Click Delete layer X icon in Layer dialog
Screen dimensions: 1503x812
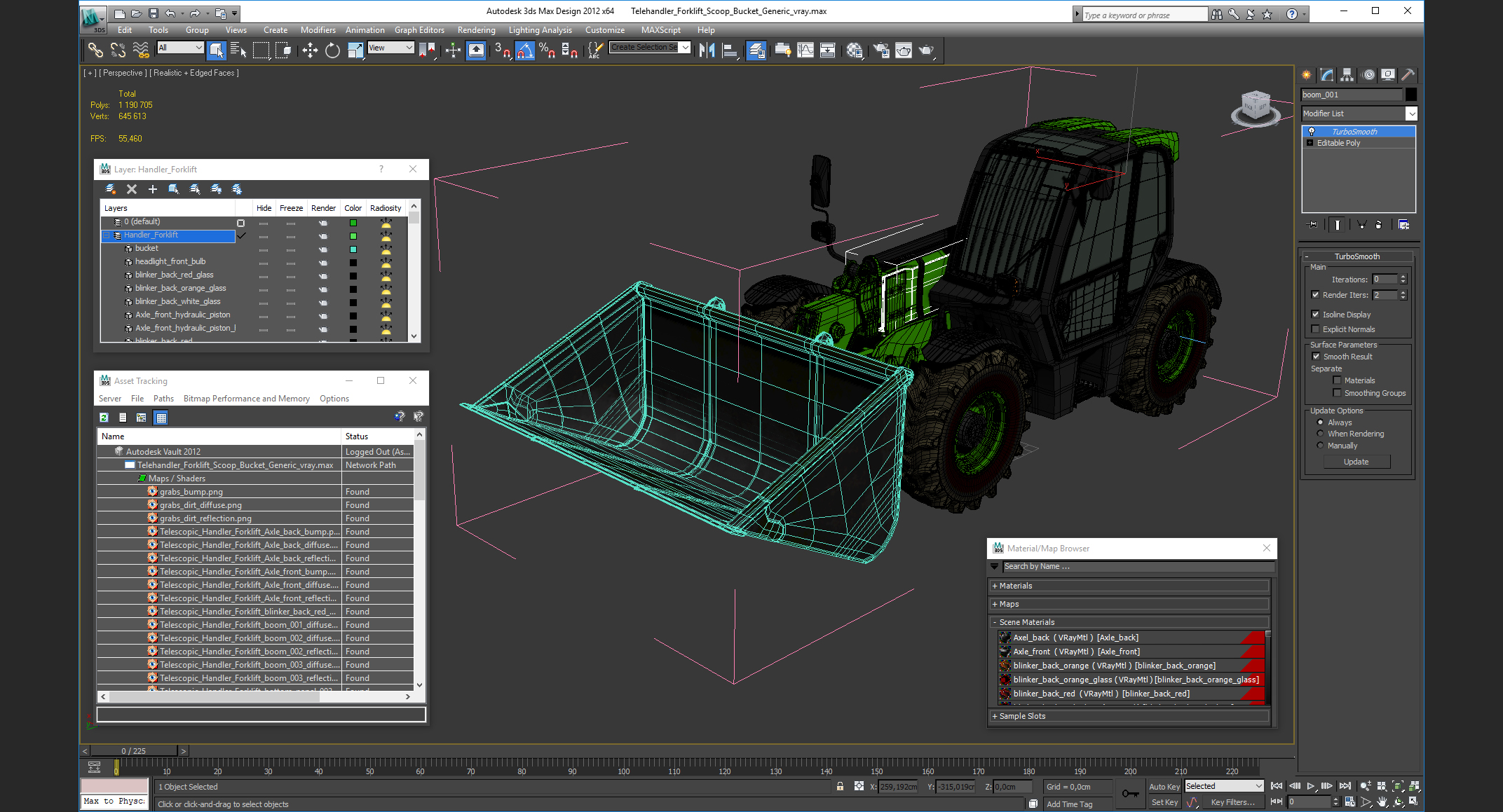[x=131, y=189]
